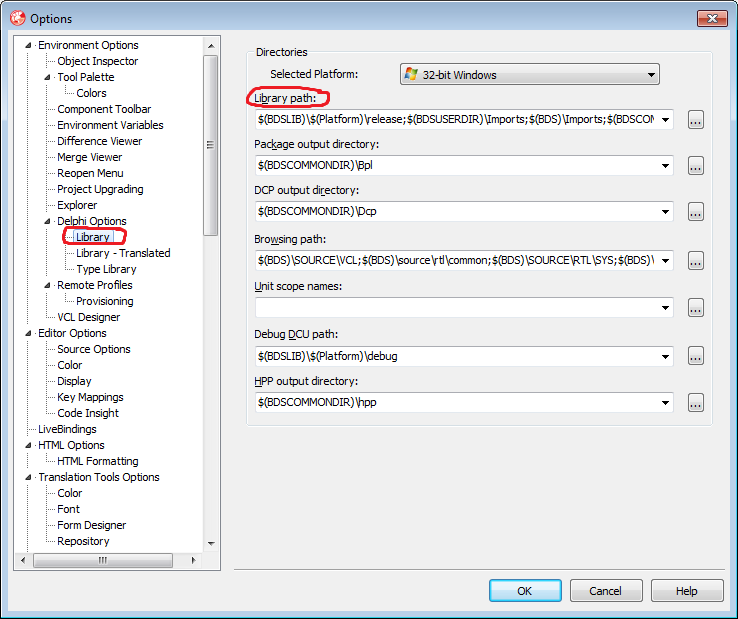Expand Library path dropdown arrow
This screenshot has height=619, width=738.
click(664, 120)
